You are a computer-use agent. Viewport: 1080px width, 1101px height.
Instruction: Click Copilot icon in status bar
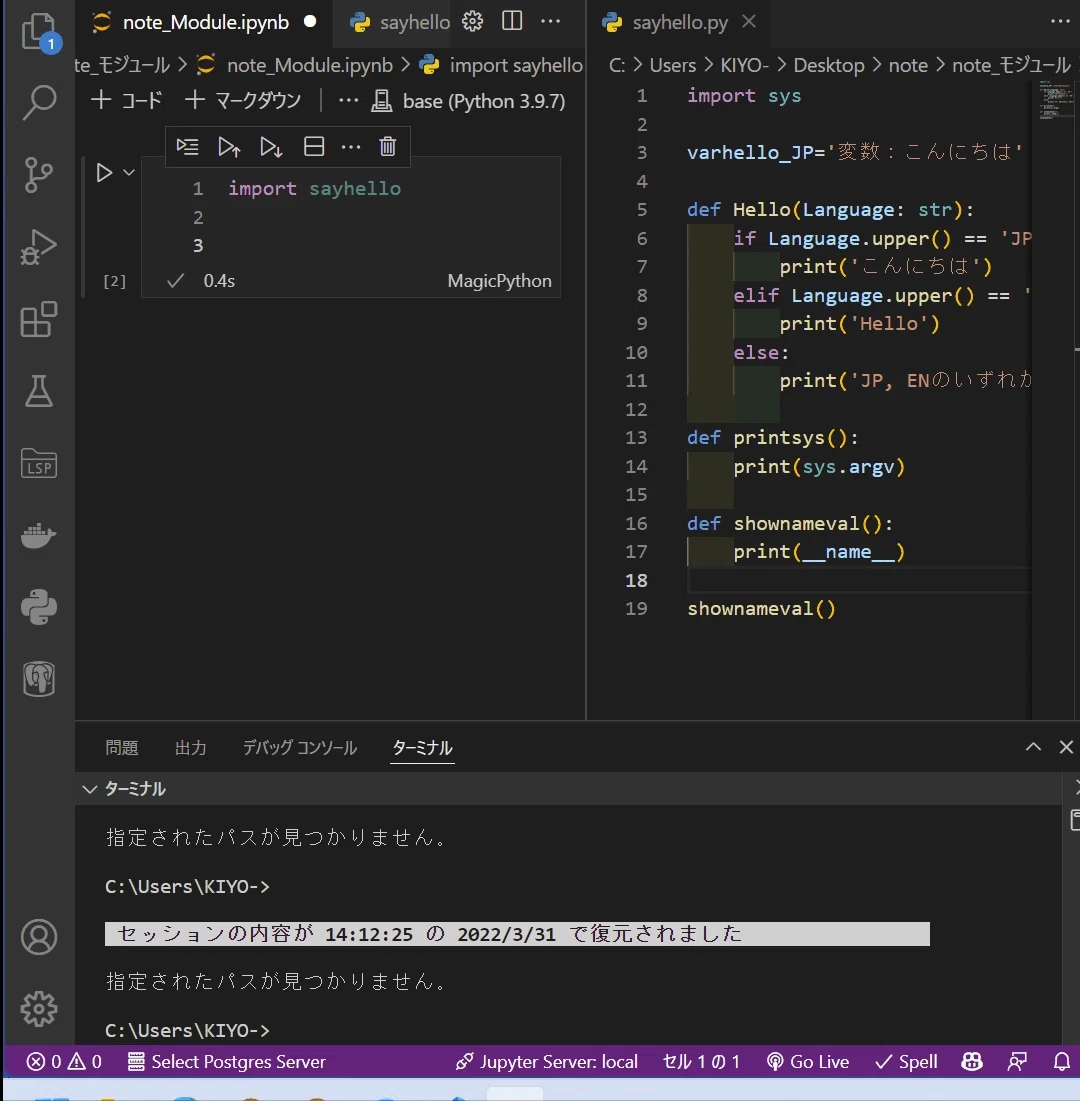coord(972,1062)
